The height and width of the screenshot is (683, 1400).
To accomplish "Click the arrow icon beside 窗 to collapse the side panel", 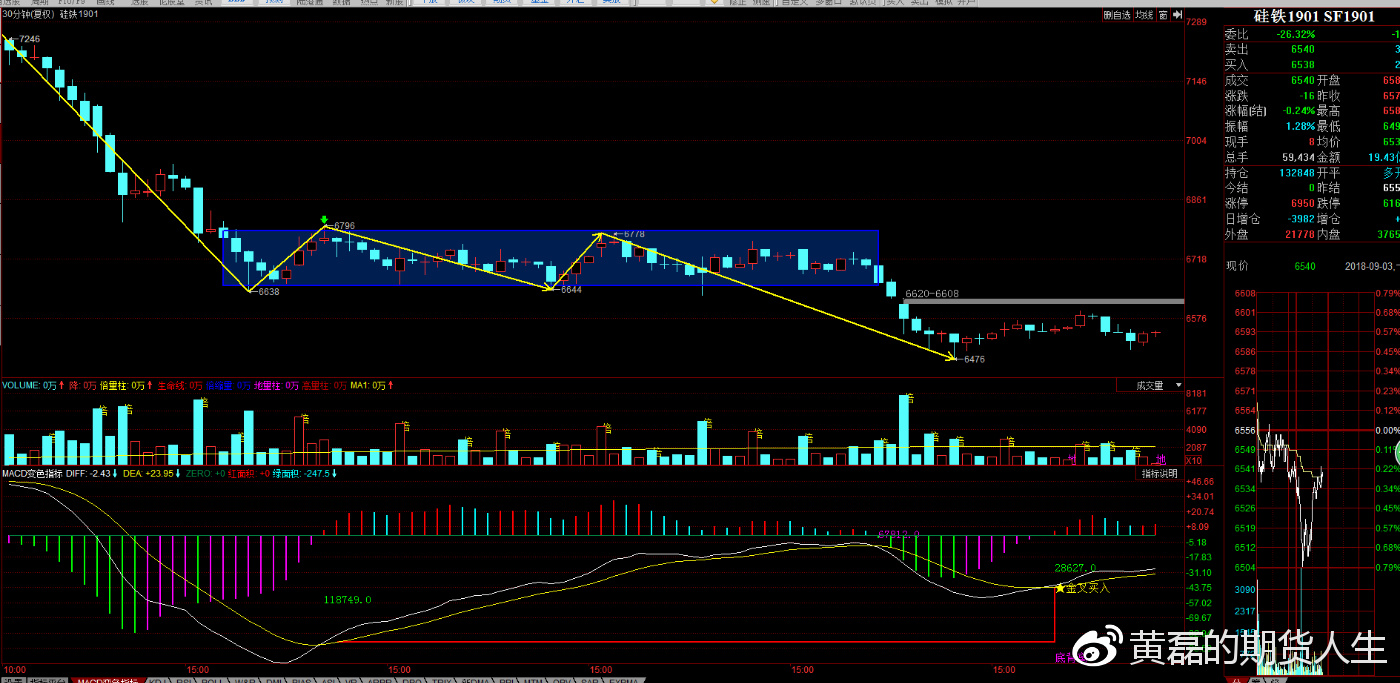I will coord(1178,15).
